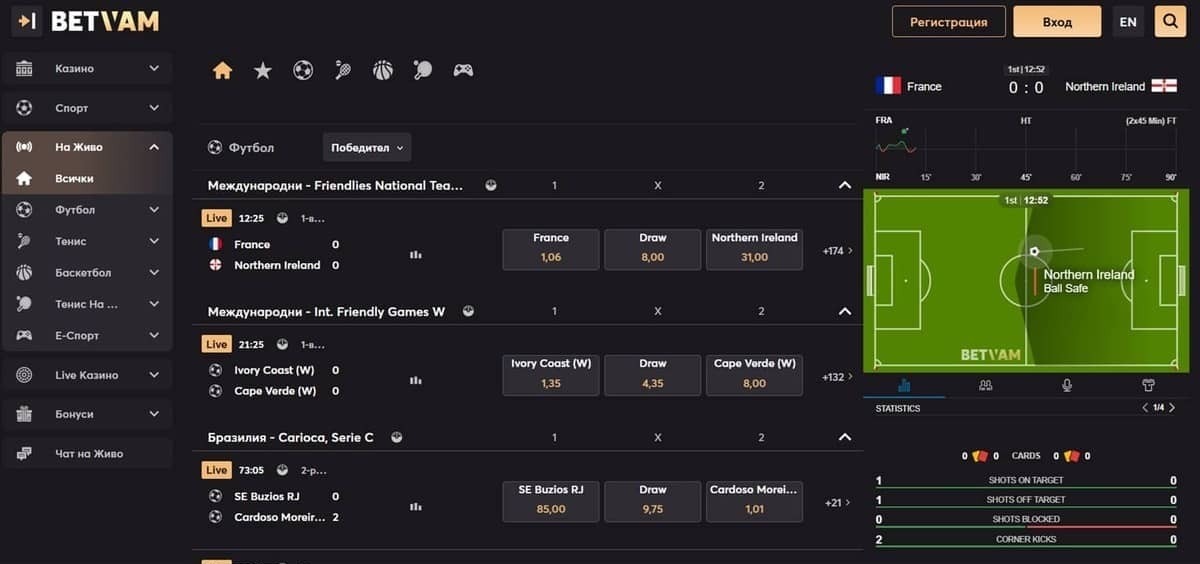Viewport: 1200px width, 564px height.
Task: Open statistics chart icon for France match
Action: 416,255
